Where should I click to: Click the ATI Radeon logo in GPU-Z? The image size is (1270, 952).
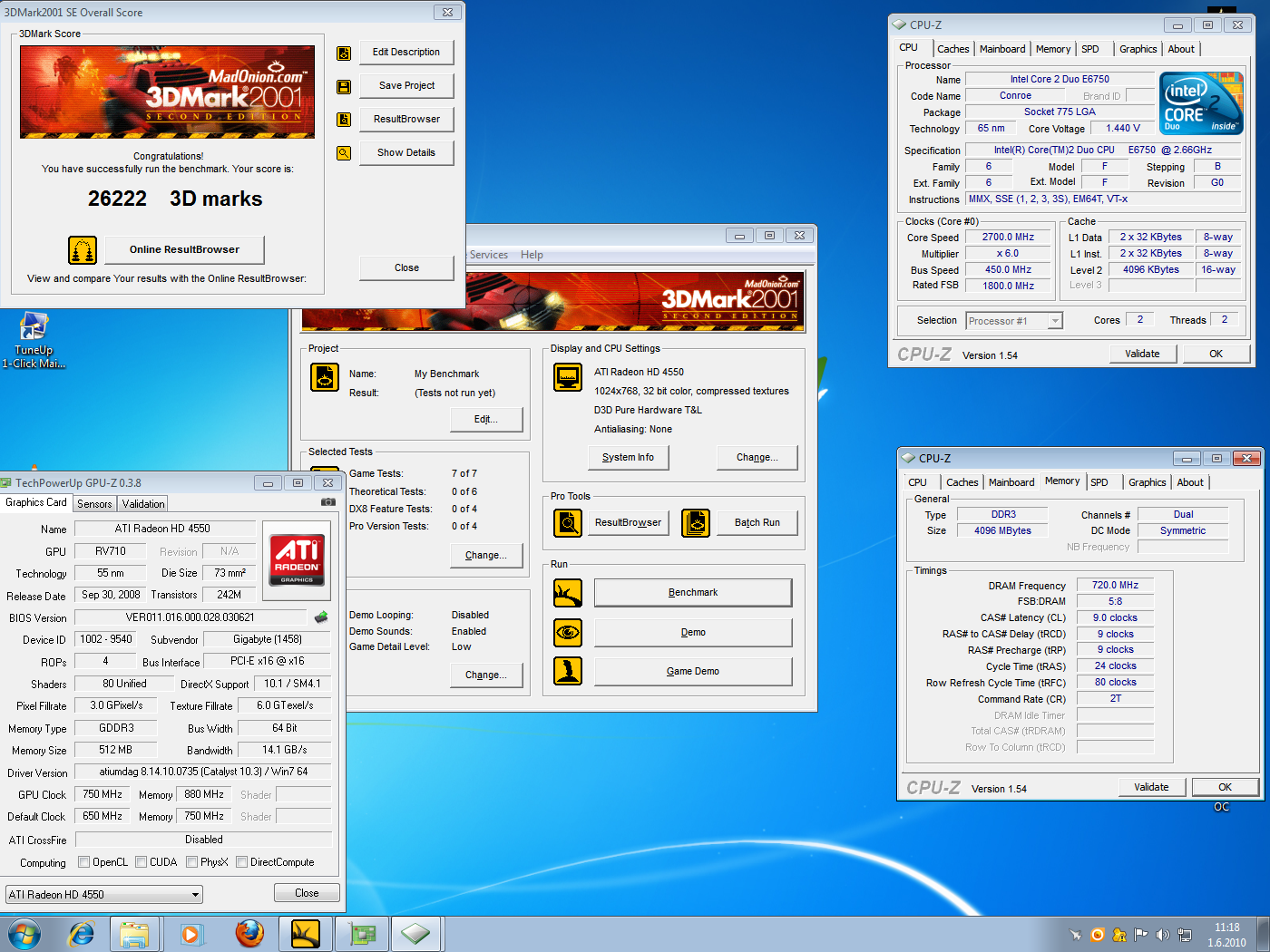click(x=298, y=559)
